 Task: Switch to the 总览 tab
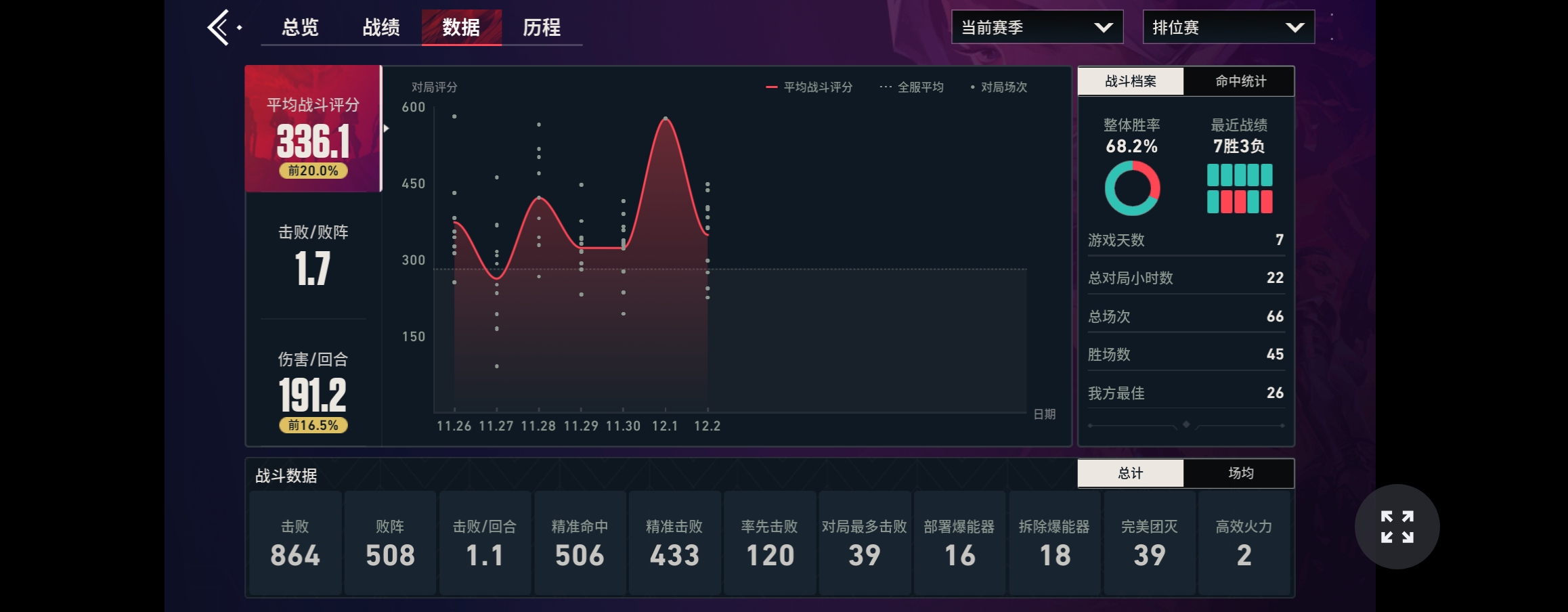coord(300,28)
